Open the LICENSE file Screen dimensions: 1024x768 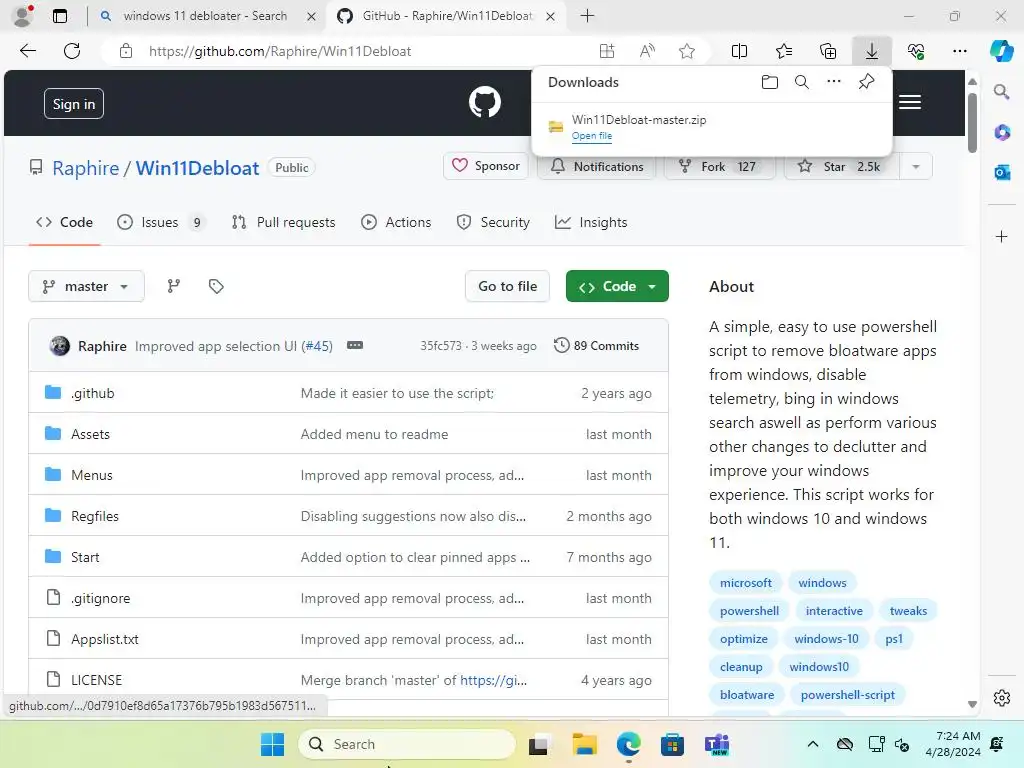pyautogui.click(x=97, y=680)
